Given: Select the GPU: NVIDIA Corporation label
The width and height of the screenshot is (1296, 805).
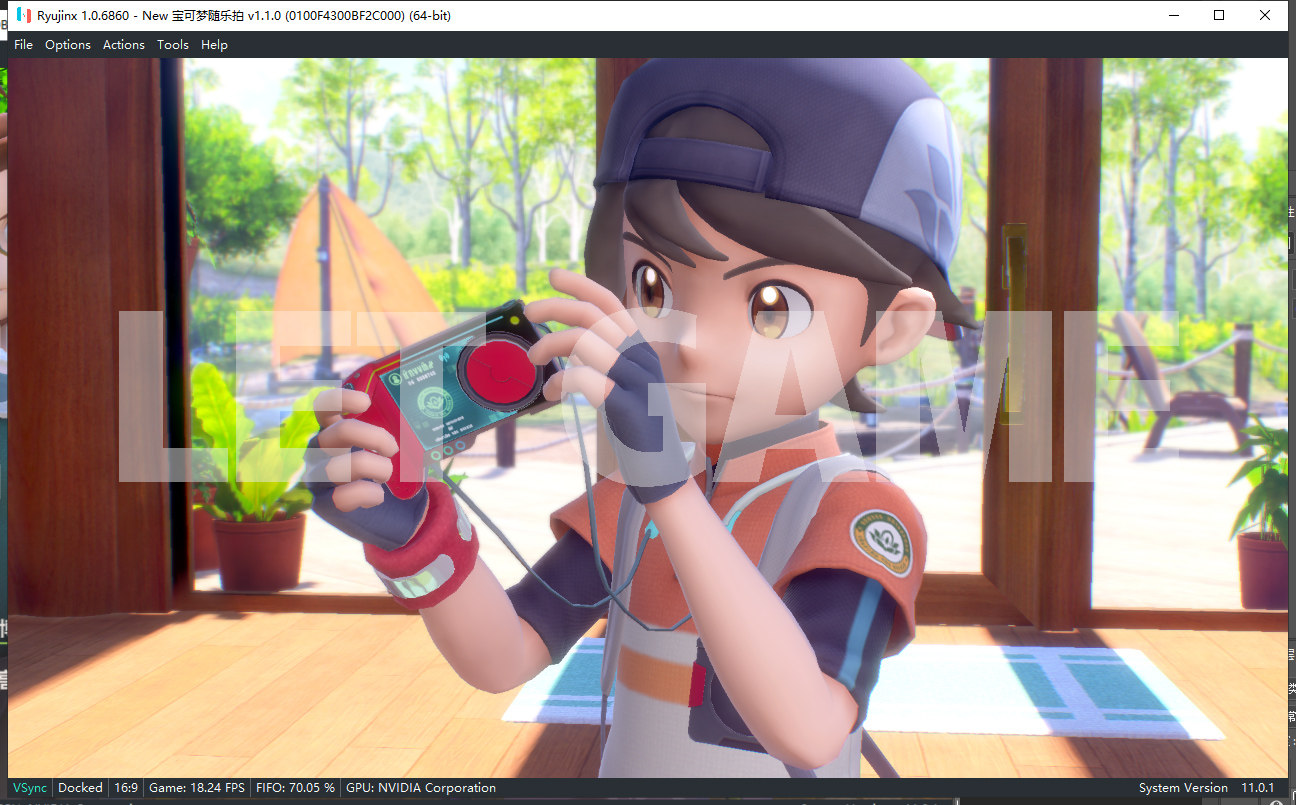Looking at the screenshot, I should (421, 788).
